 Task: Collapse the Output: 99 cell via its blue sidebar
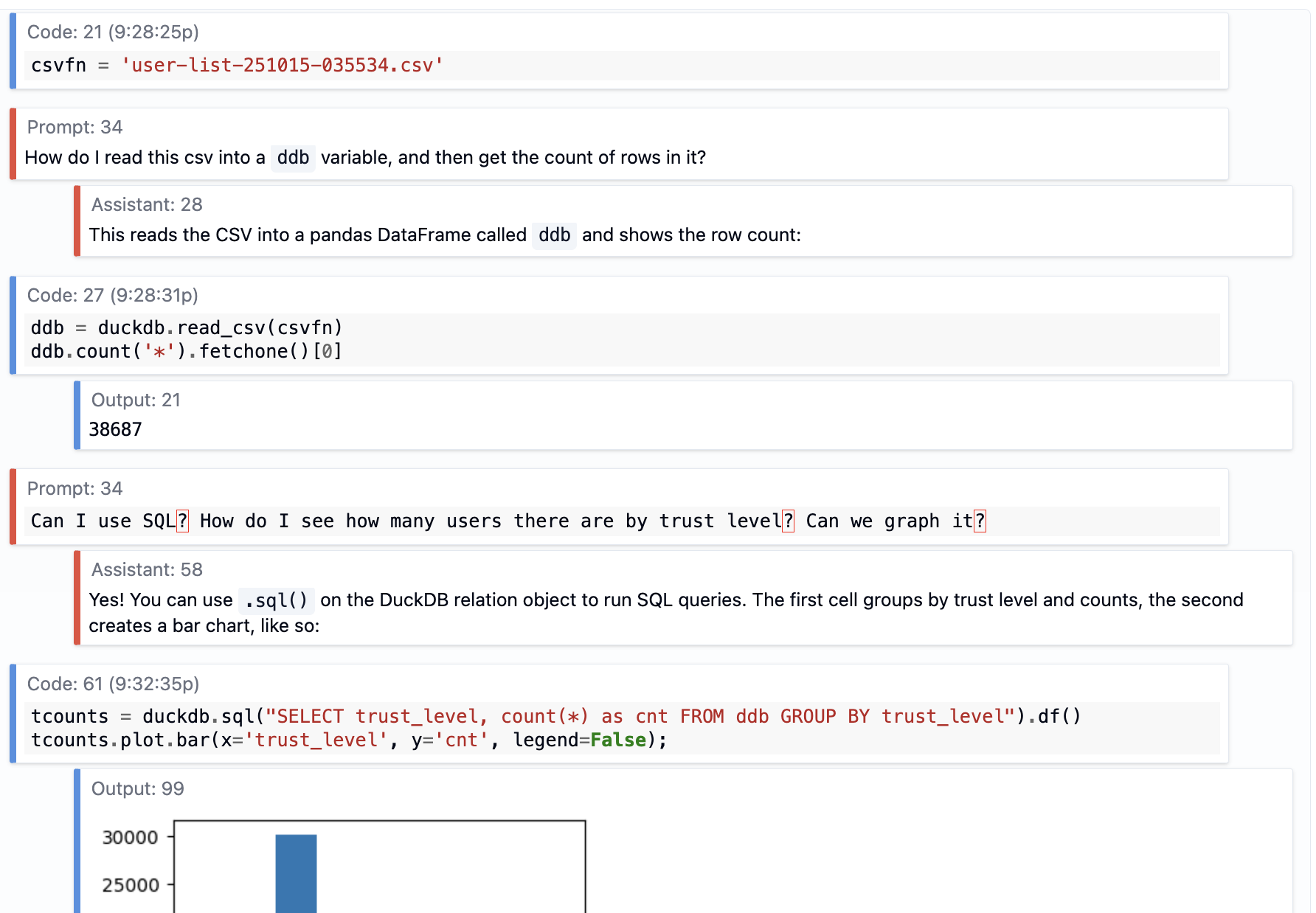[x=77, y=841]
